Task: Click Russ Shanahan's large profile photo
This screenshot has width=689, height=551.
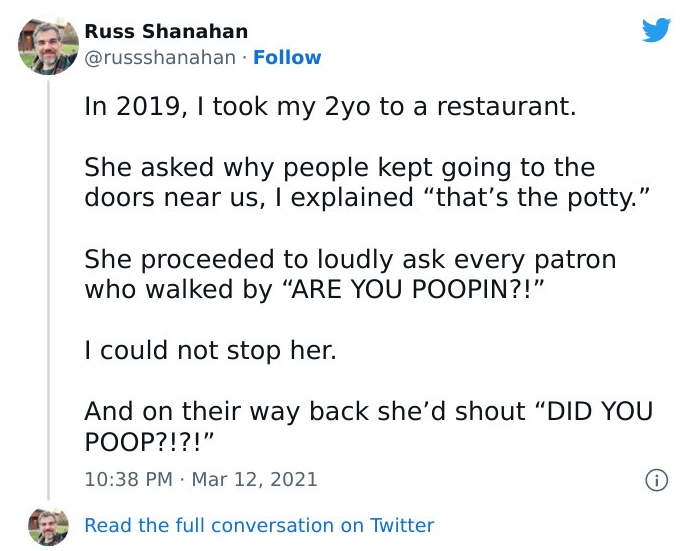Action: point(49,46)
